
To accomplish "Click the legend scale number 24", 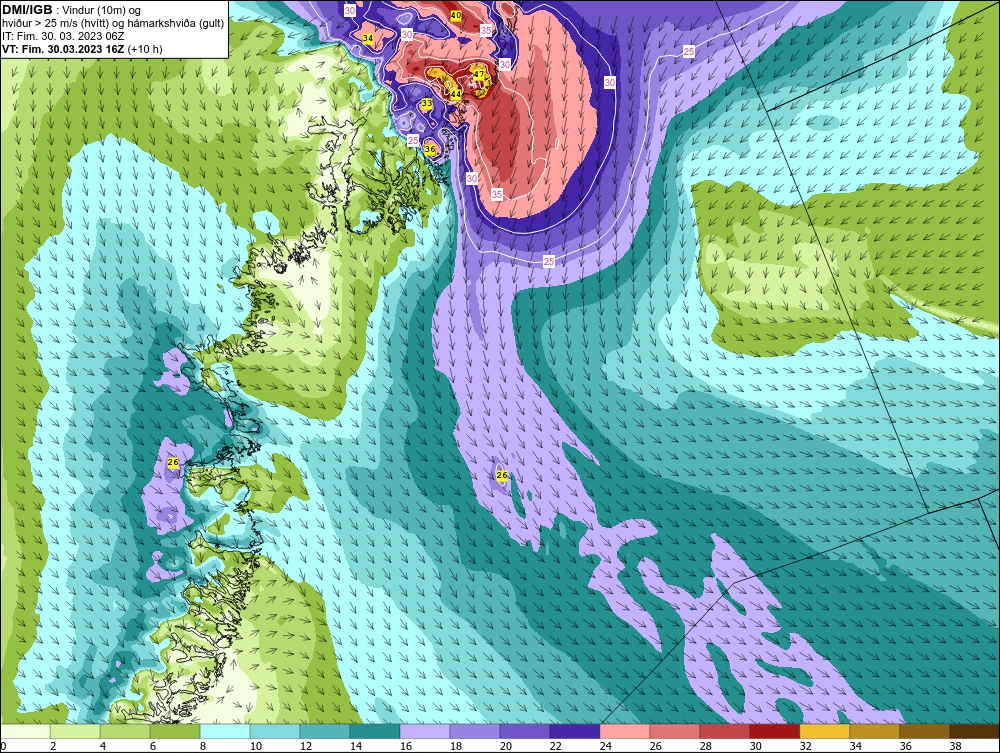I will point(606,746).
